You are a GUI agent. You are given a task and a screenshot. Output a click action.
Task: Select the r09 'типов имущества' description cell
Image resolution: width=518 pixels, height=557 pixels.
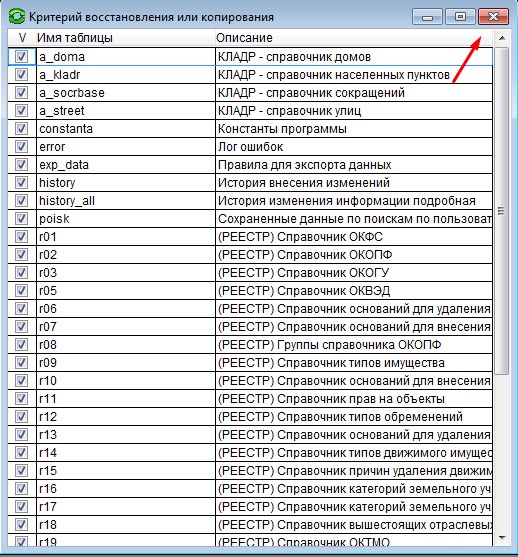click(354, 362)
